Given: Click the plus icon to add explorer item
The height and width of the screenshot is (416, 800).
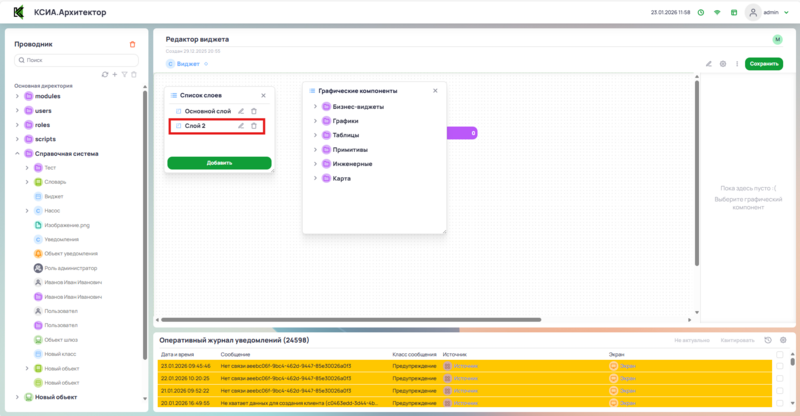Looking at the screenshot, I should pyautogui.click(x=114, y=74).
